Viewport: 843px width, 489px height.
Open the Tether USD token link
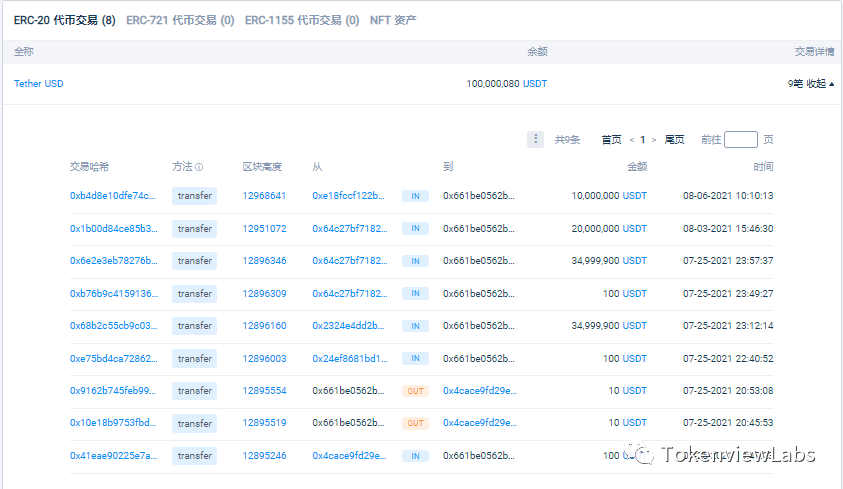click(x=39, y=84)
